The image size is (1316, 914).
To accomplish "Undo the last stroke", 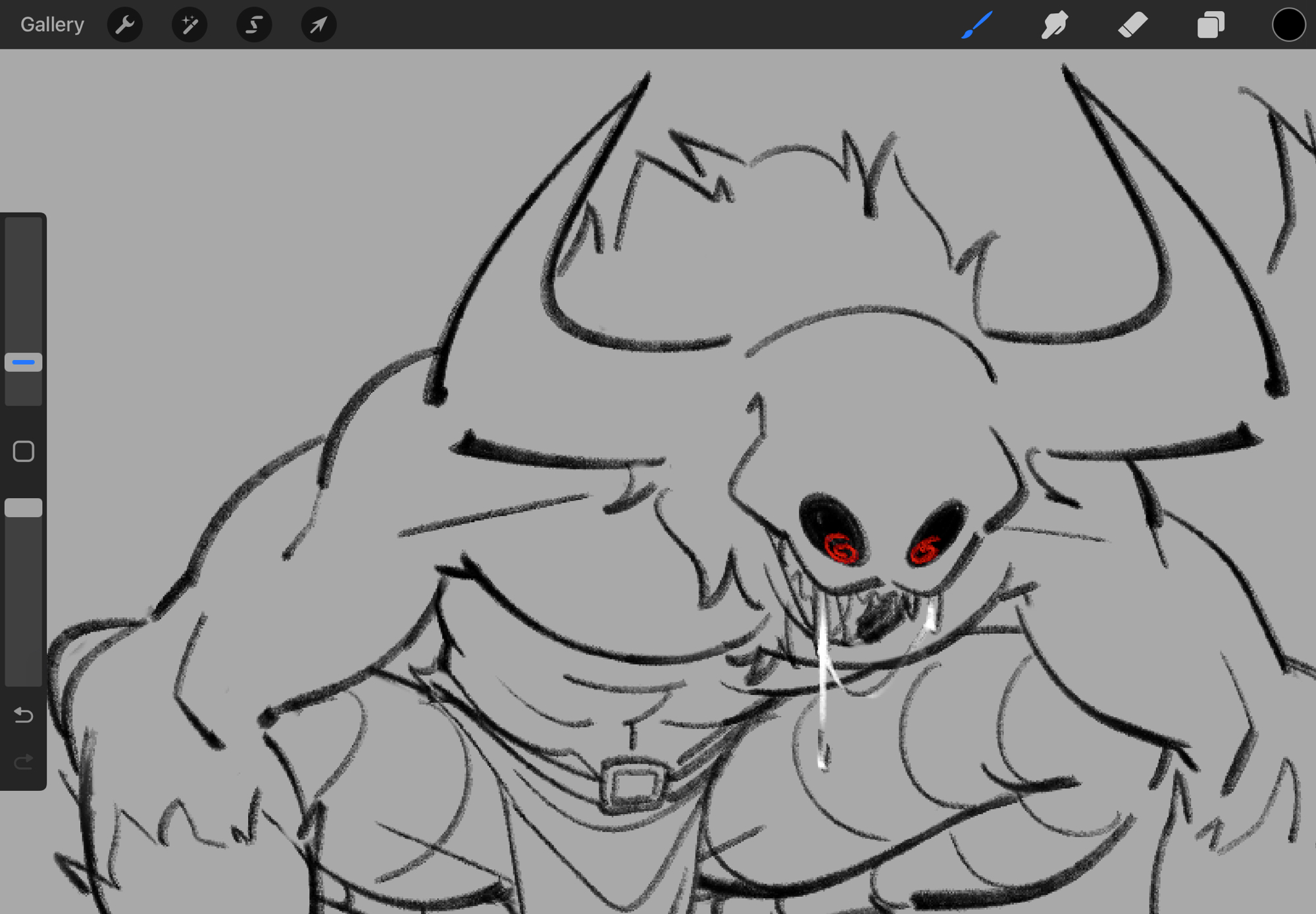I will pyautogui.click(x=24, y=715).
